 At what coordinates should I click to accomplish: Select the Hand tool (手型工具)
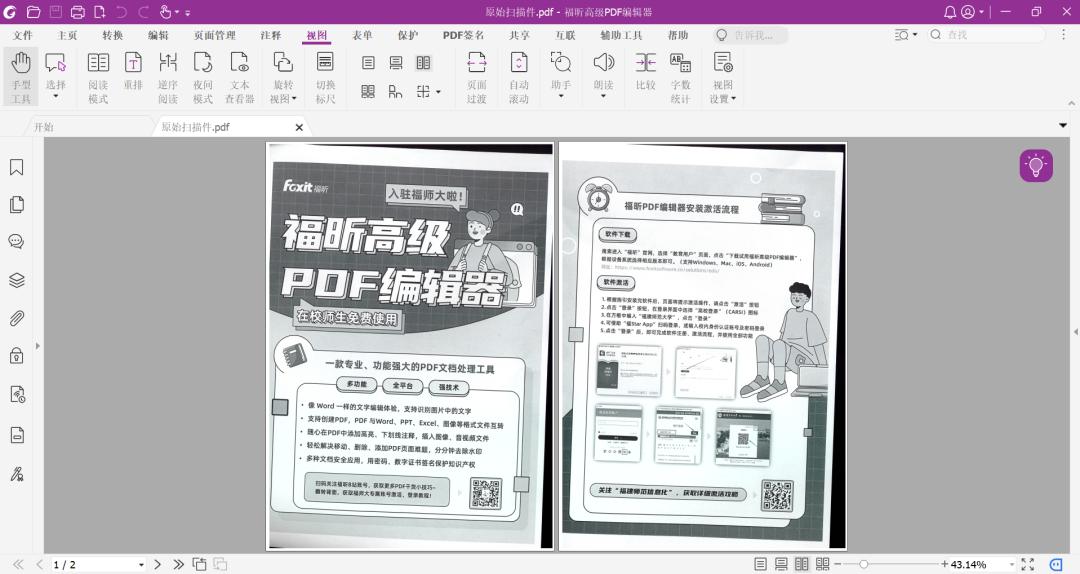coord(21,76)
